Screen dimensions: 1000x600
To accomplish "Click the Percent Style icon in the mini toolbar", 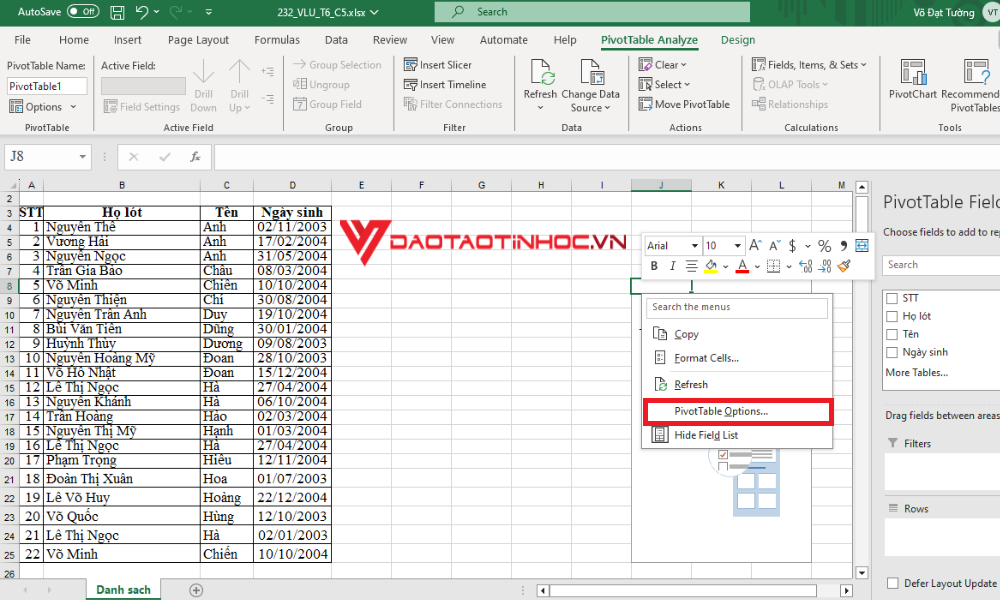I will (x=824, y=246).
